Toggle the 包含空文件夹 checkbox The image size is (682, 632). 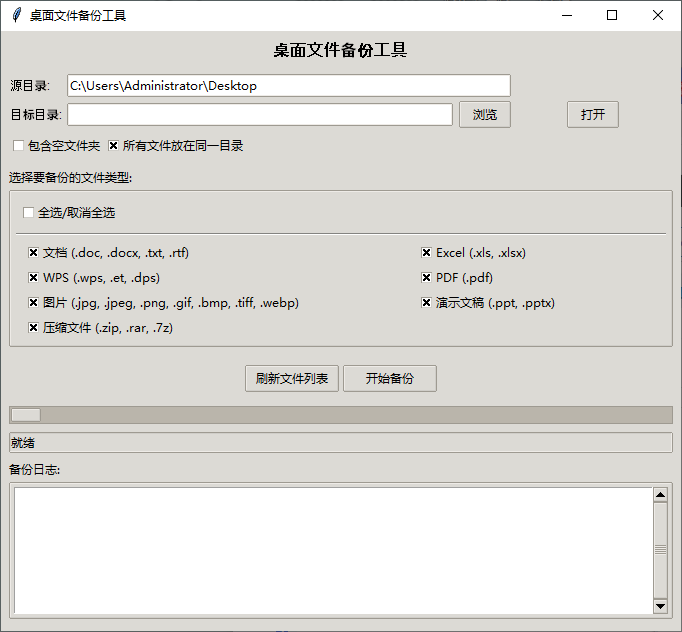coord(18,146)
